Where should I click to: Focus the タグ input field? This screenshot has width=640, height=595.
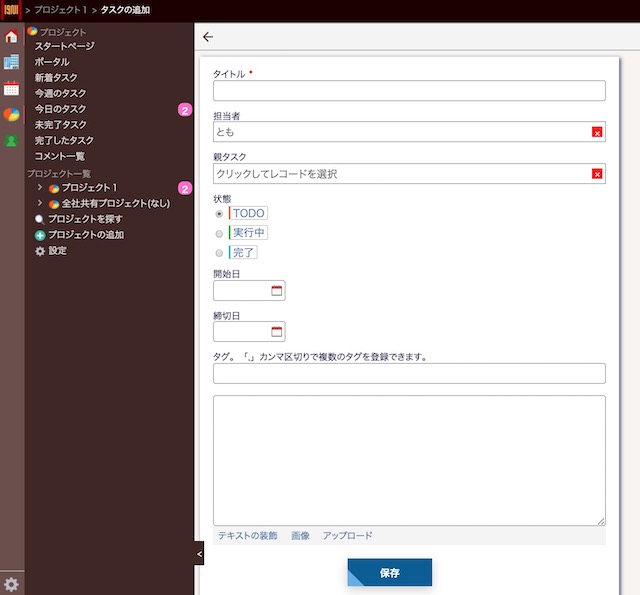tap(409, 373)
